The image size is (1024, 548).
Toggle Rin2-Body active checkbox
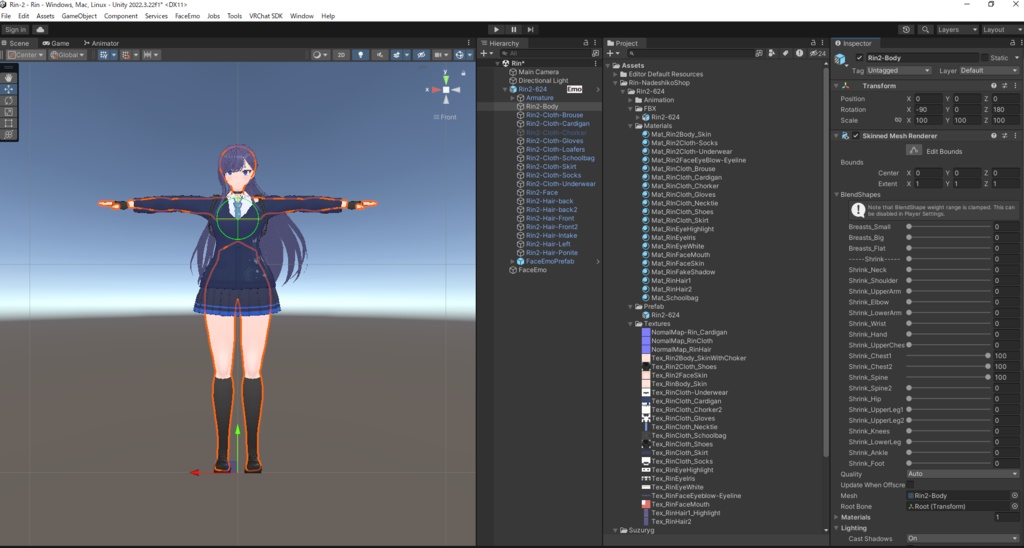[x=859, y=58]
